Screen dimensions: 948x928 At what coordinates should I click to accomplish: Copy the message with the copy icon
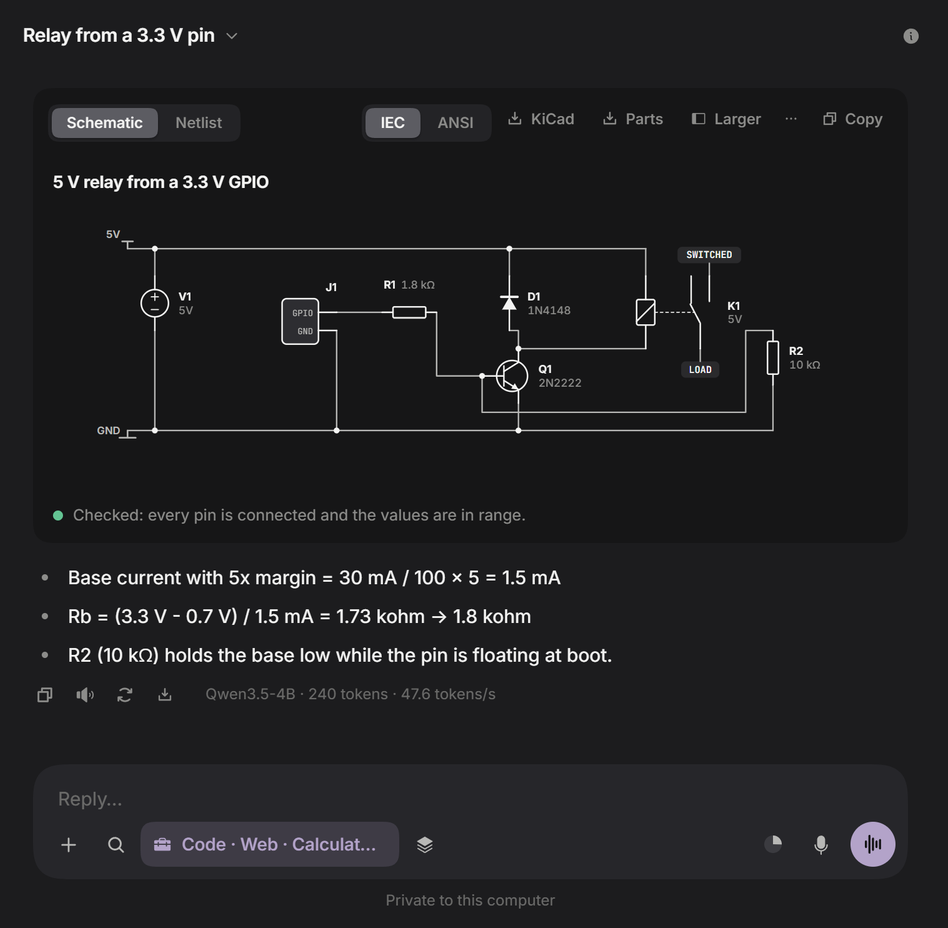pyautogui.click(x=45, y=695)
